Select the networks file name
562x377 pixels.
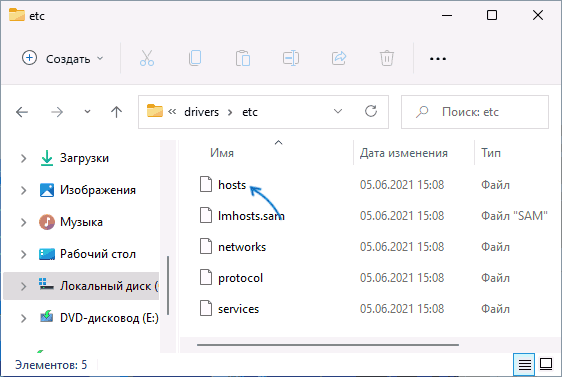click(x=242, y=247)
